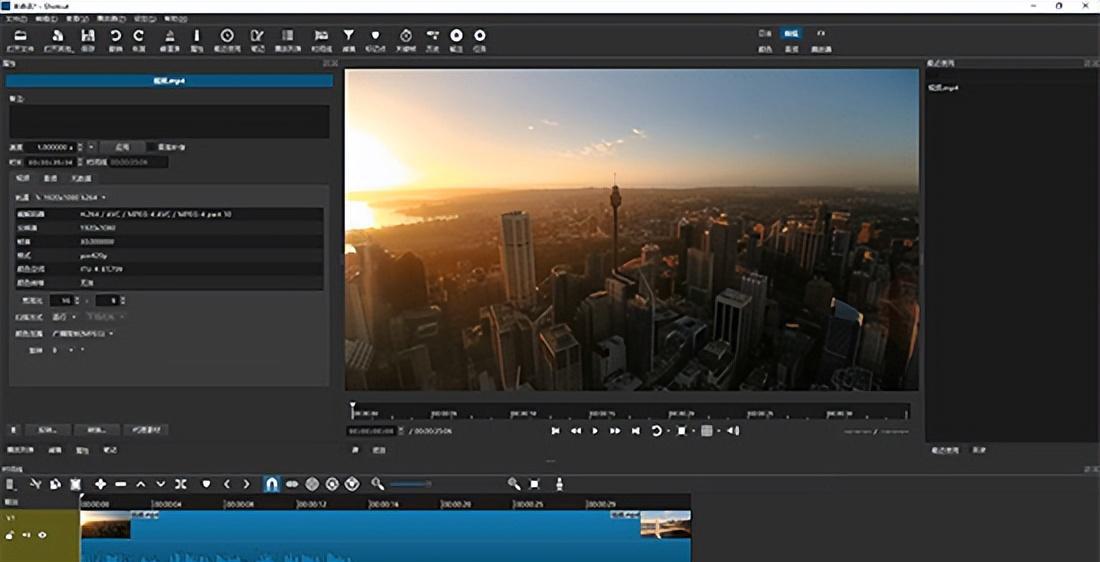Open the Edit menu
This screenshot has width=1100, height=562.
tap(46, 19)
